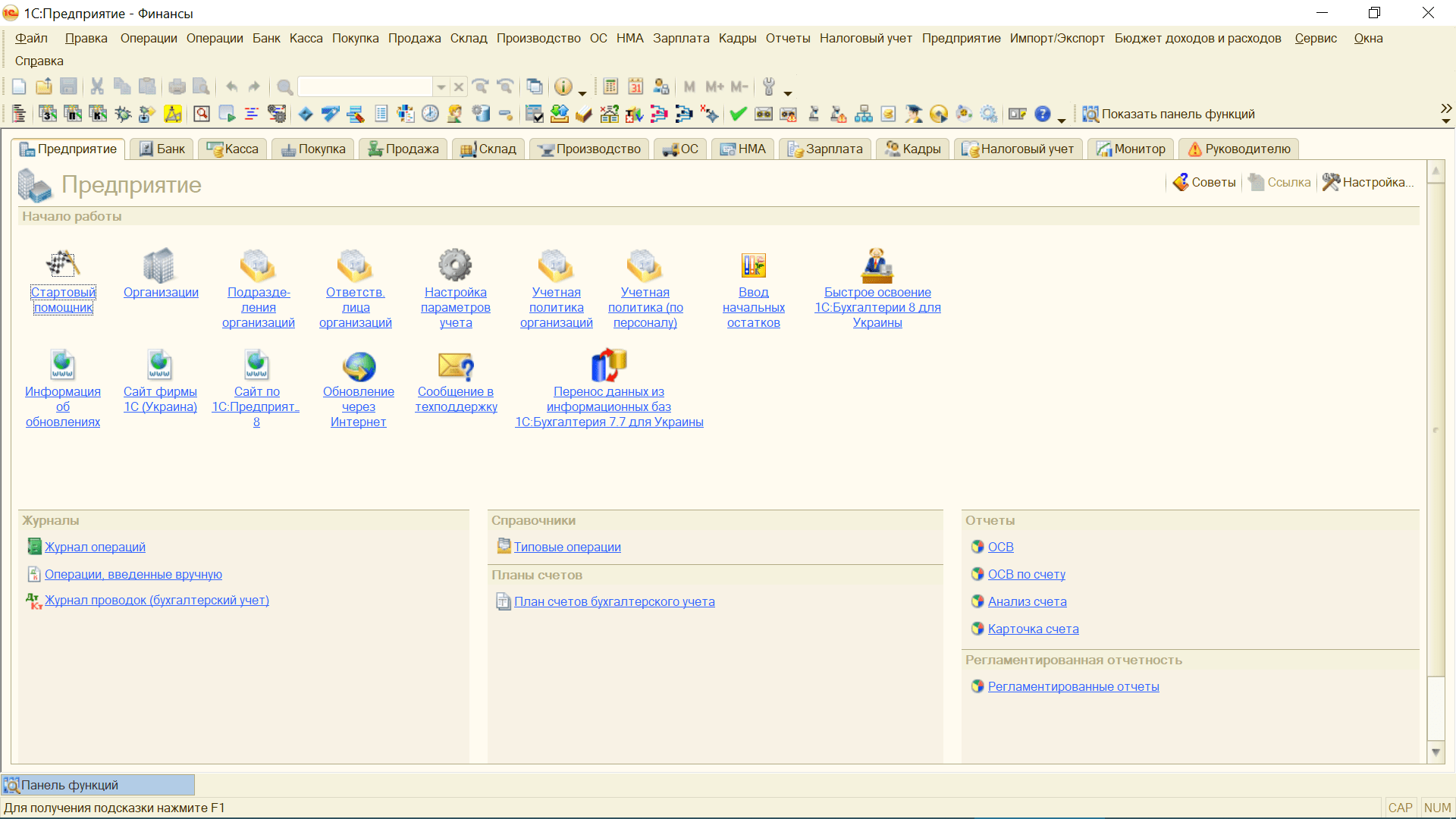
Task: Open the ОСВ по счету report link
Action: [x=1026, y=574]
